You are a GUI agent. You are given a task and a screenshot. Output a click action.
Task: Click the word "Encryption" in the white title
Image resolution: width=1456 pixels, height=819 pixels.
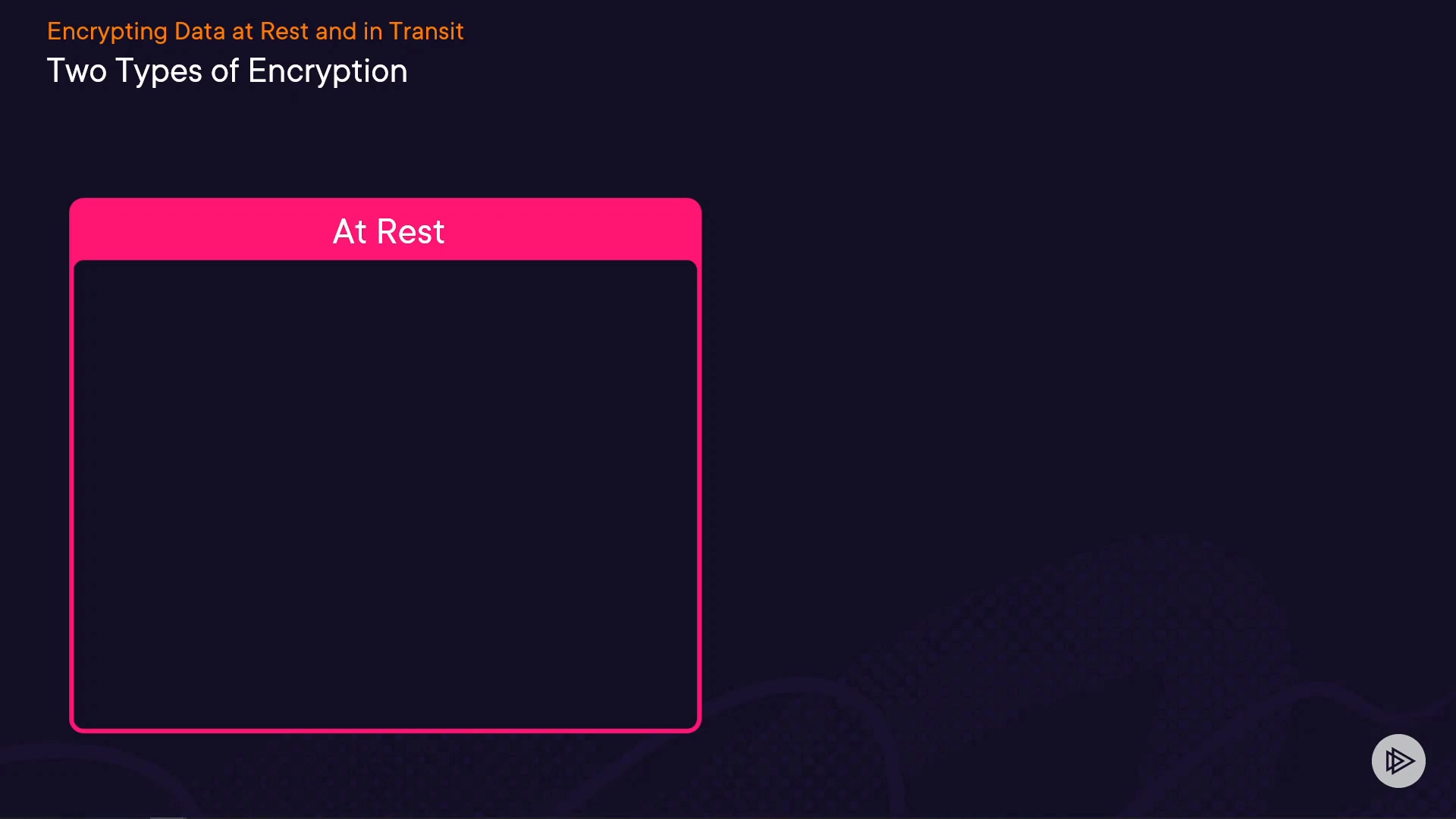tap(328, 72)
